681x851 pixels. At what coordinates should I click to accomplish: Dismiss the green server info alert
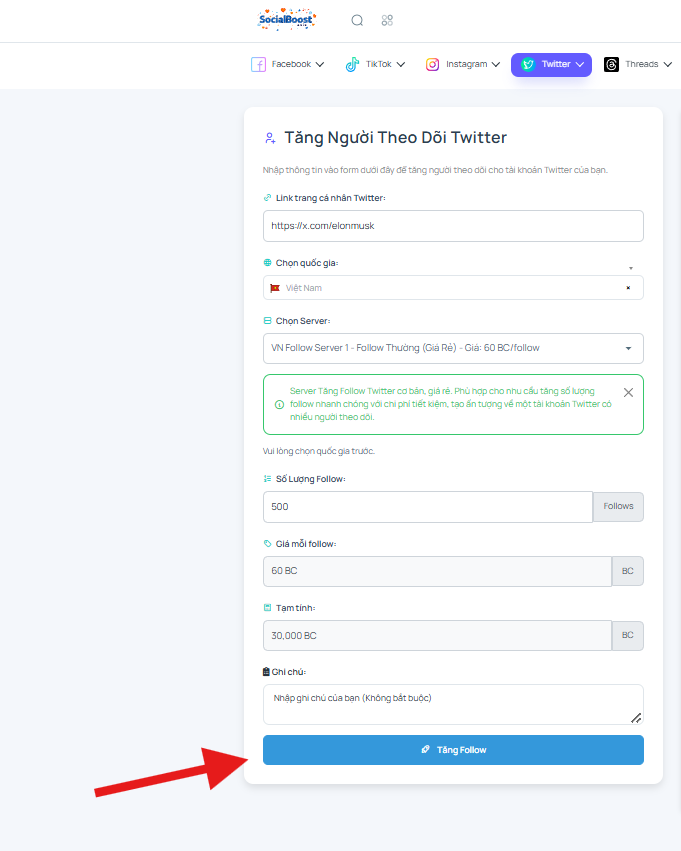click(x=628, y=392)
